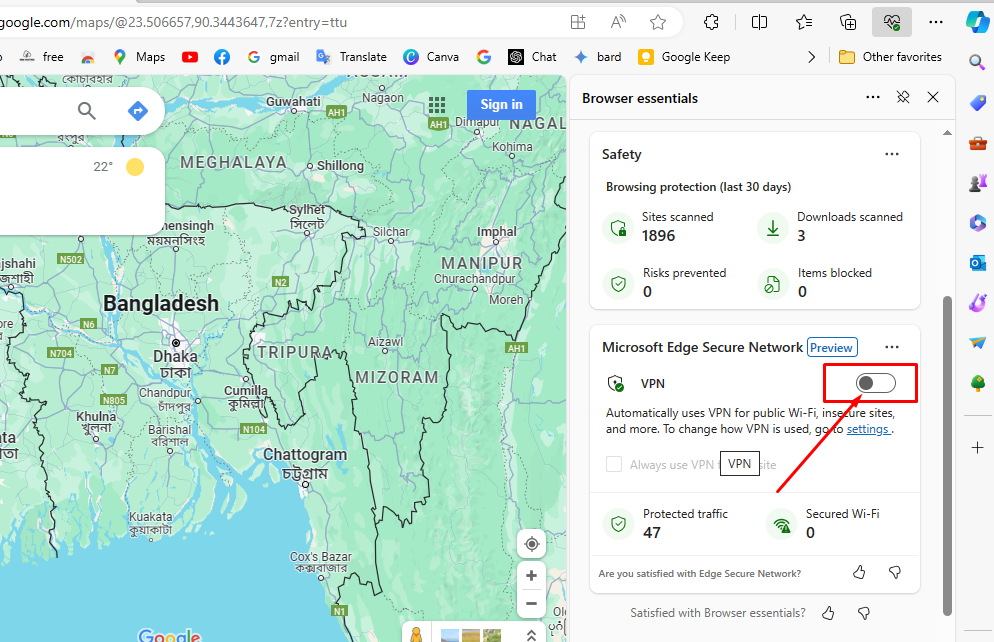Select the Translate favorite
Viewport: 994px width, 642px height.
[352, 57]
